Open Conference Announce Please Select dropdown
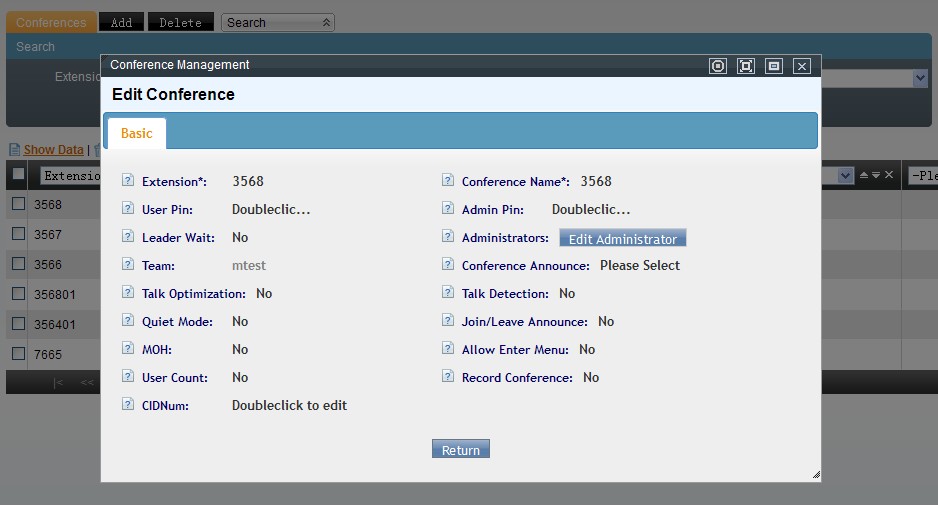 coord(639,265)
